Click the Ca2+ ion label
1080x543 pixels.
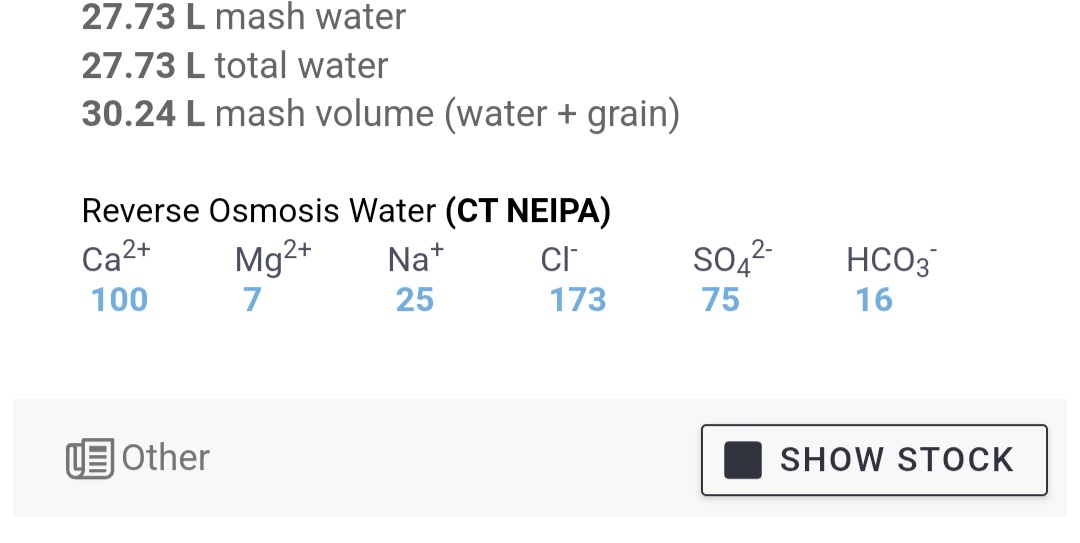click(115, 259)
